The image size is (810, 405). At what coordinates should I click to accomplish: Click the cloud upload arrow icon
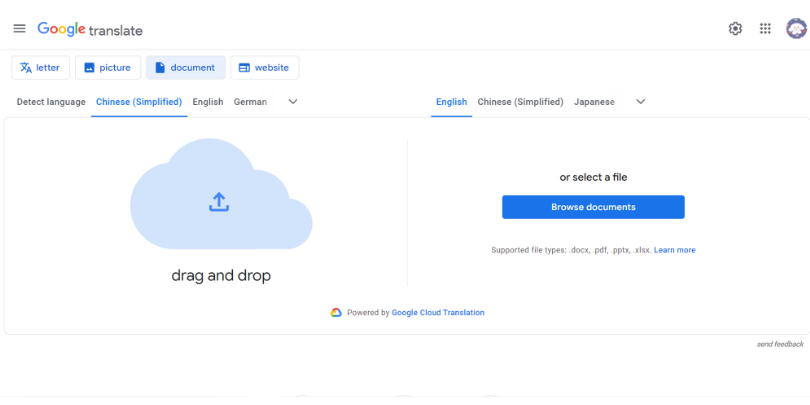coord(219,202)
